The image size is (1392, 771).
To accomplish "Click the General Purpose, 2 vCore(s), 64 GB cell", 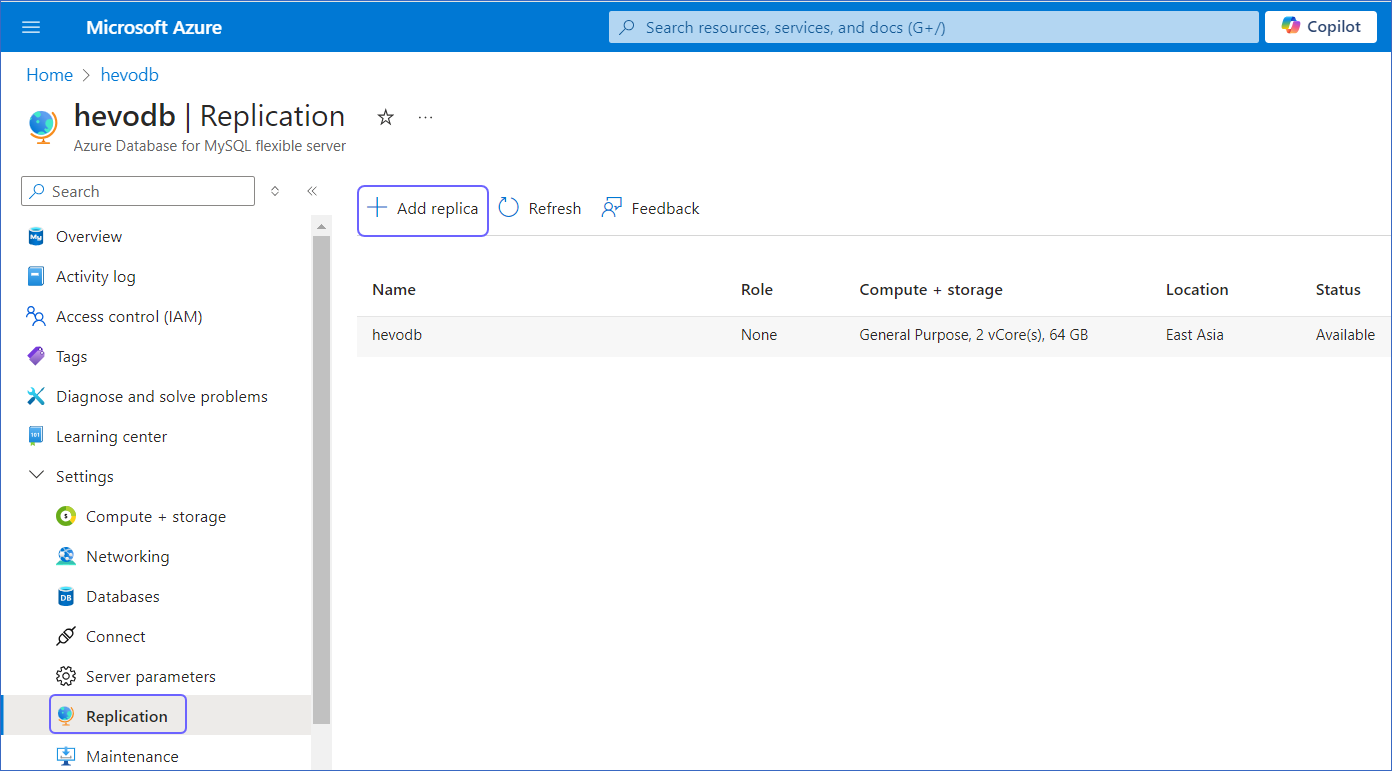I will [974, 335].
